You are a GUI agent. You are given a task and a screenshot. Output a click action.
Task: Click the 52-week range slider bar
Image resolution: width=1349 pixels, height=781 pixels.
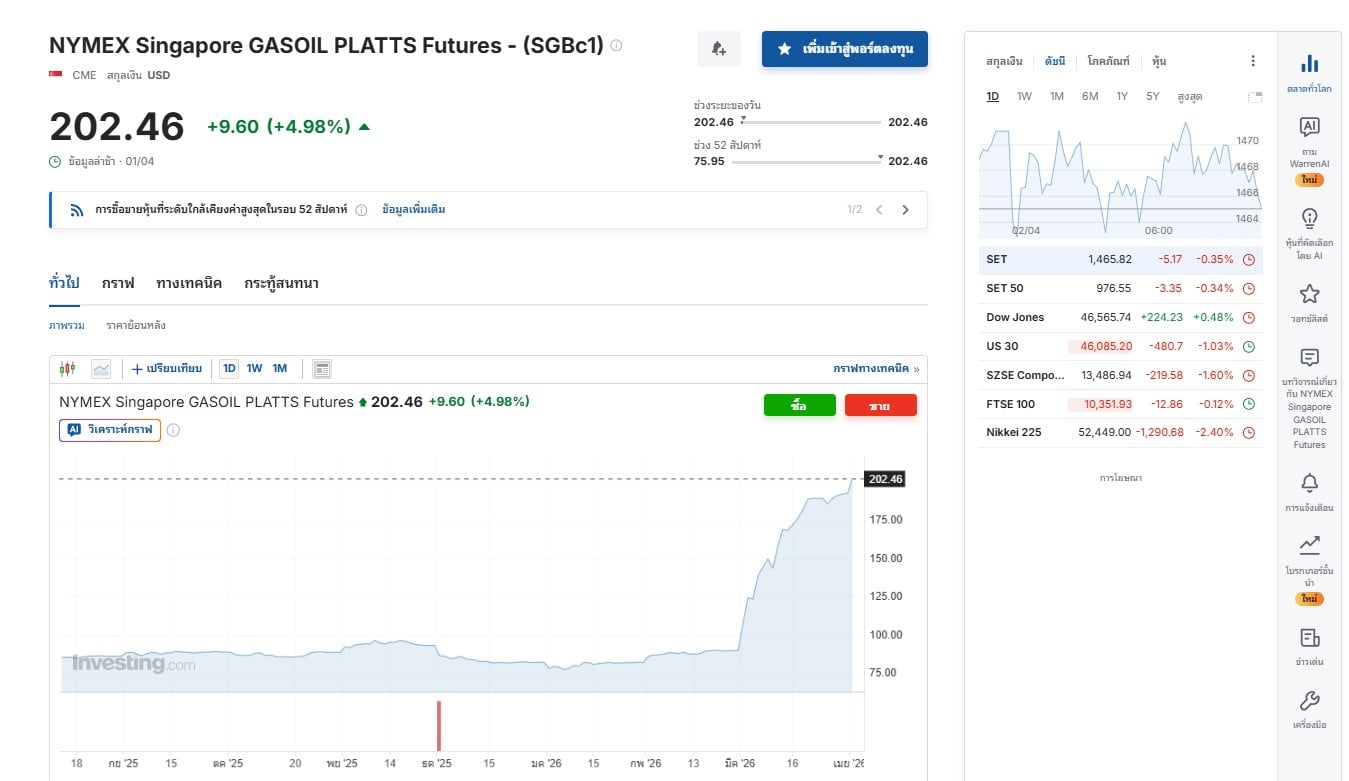(806, 162)
